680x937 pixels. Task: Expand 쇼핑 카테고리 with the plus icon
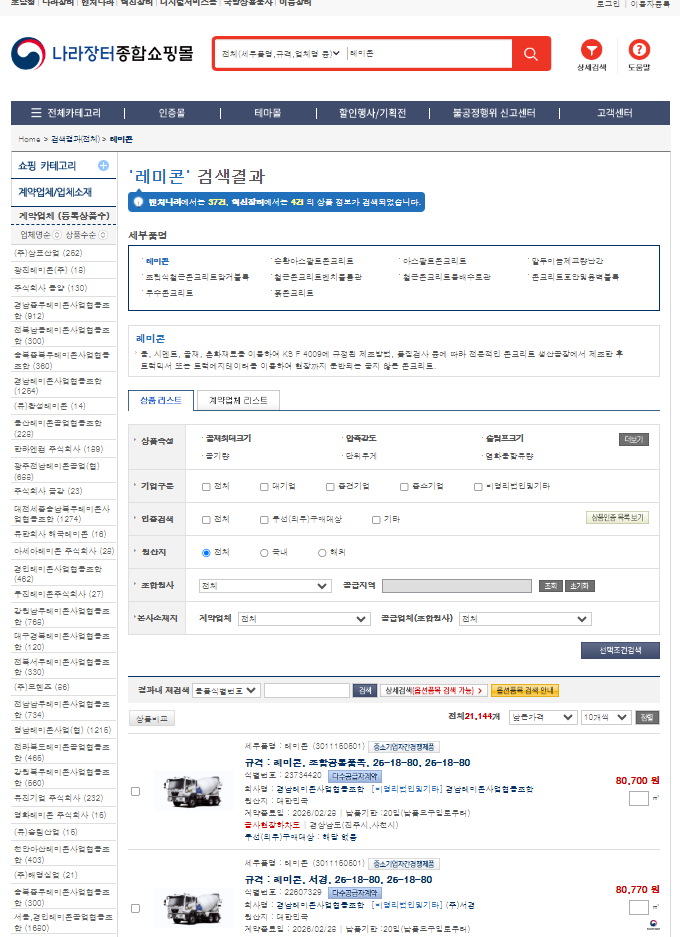click(x=103, y=166)
